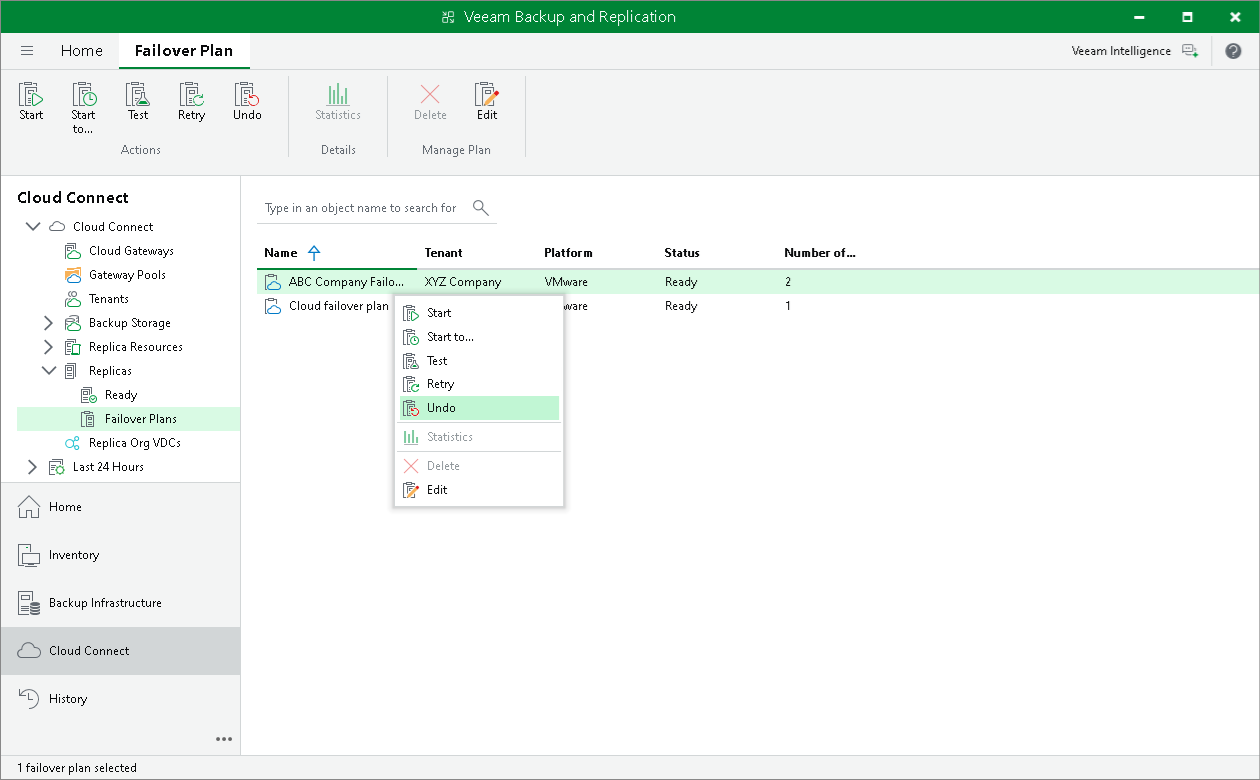The image size is (1260, 780).
Task: Select Last 24 Hours in the tree
Action: [x=108, y=467]
